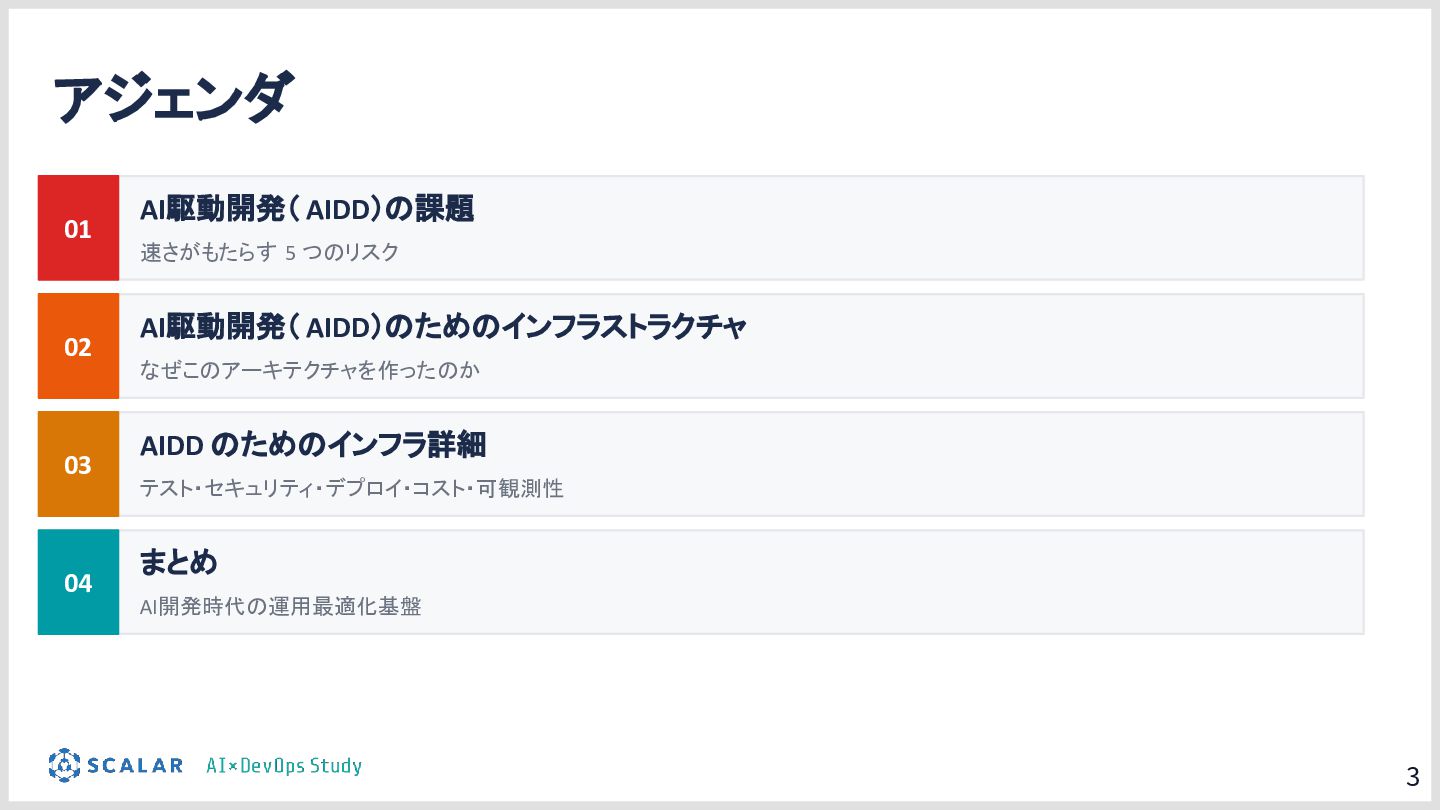This screenshot has height=810, width=1440.
Task: Select the AI駆動開発（AIDD）の課題 heading
Action: (306, 209)
